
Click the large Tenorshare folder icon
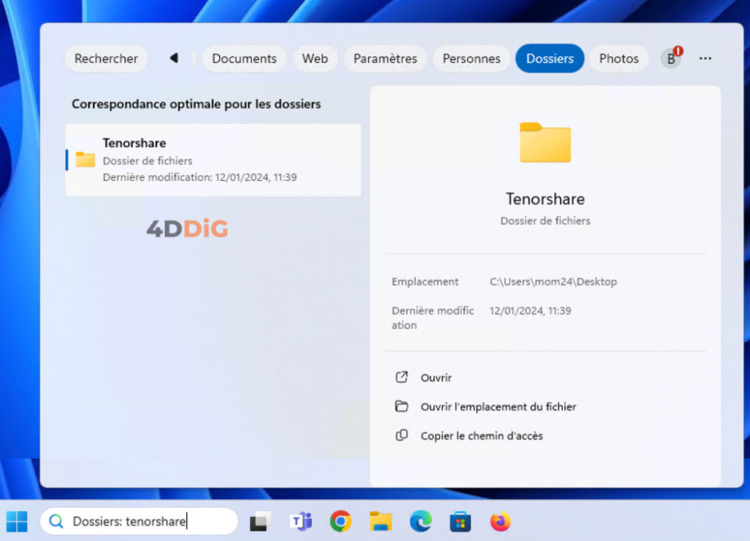click(545, 143)
